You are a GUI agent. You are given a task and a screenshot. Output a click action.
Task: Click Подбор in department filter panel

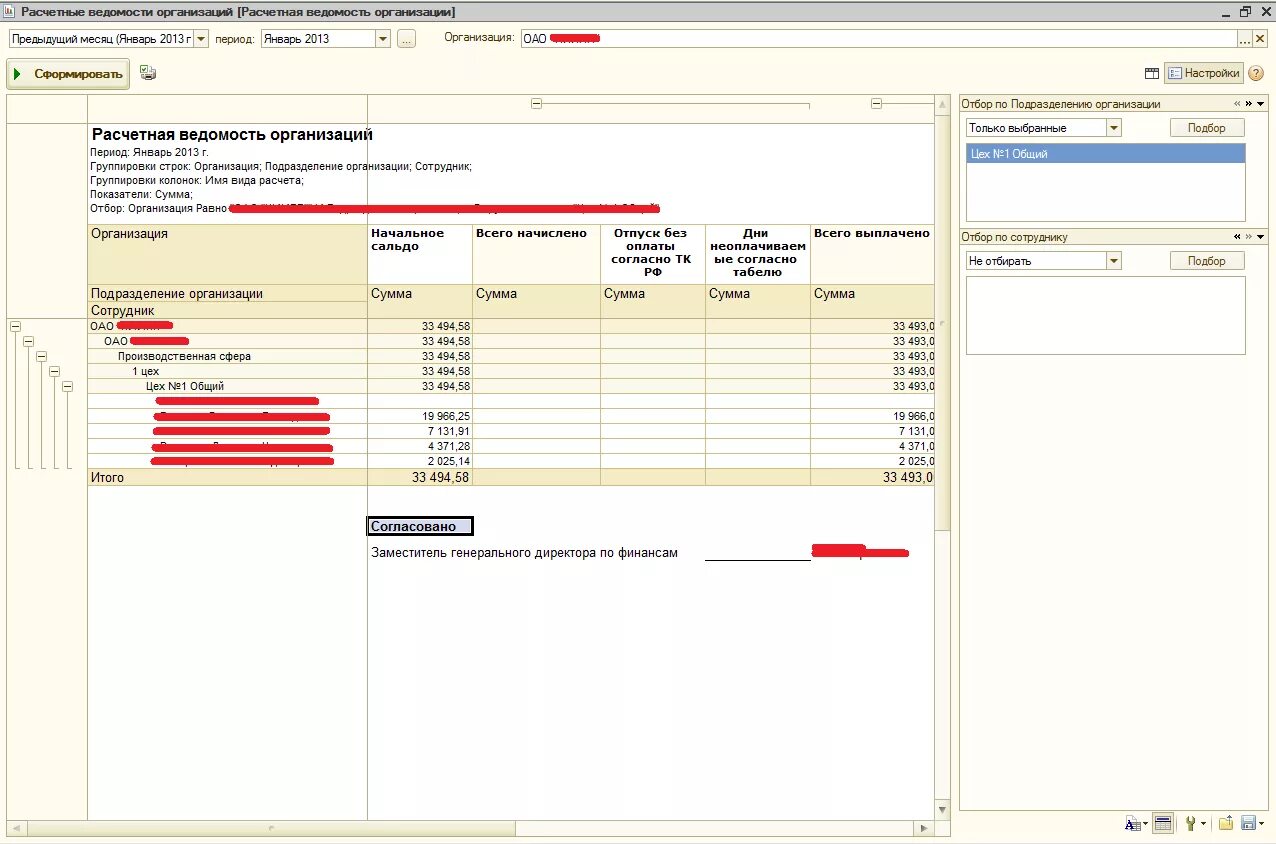[x=1206, y=128]
